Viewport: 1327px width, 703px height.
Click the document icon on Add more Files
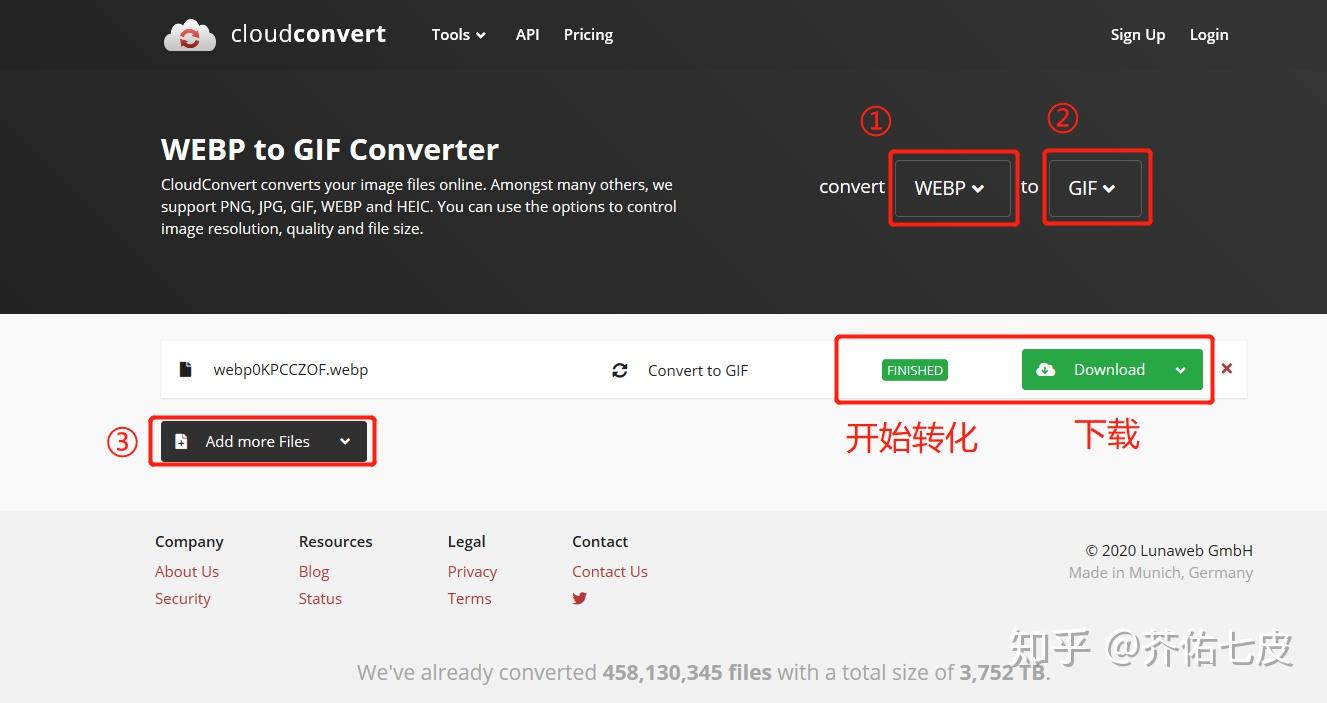tap(182, 441)
